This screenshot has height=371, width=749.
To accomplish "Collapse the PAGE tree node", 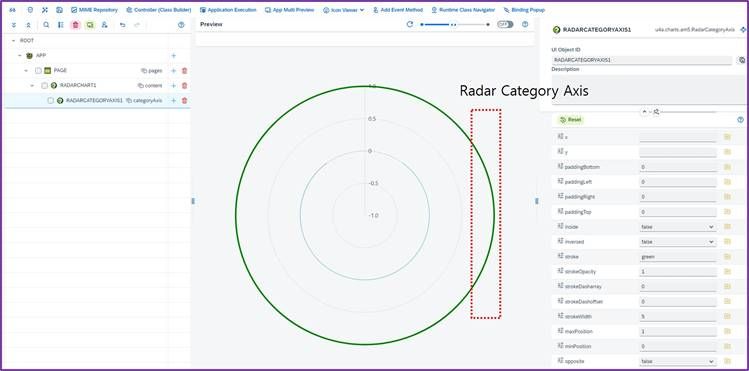I will (x=26, y=71).
